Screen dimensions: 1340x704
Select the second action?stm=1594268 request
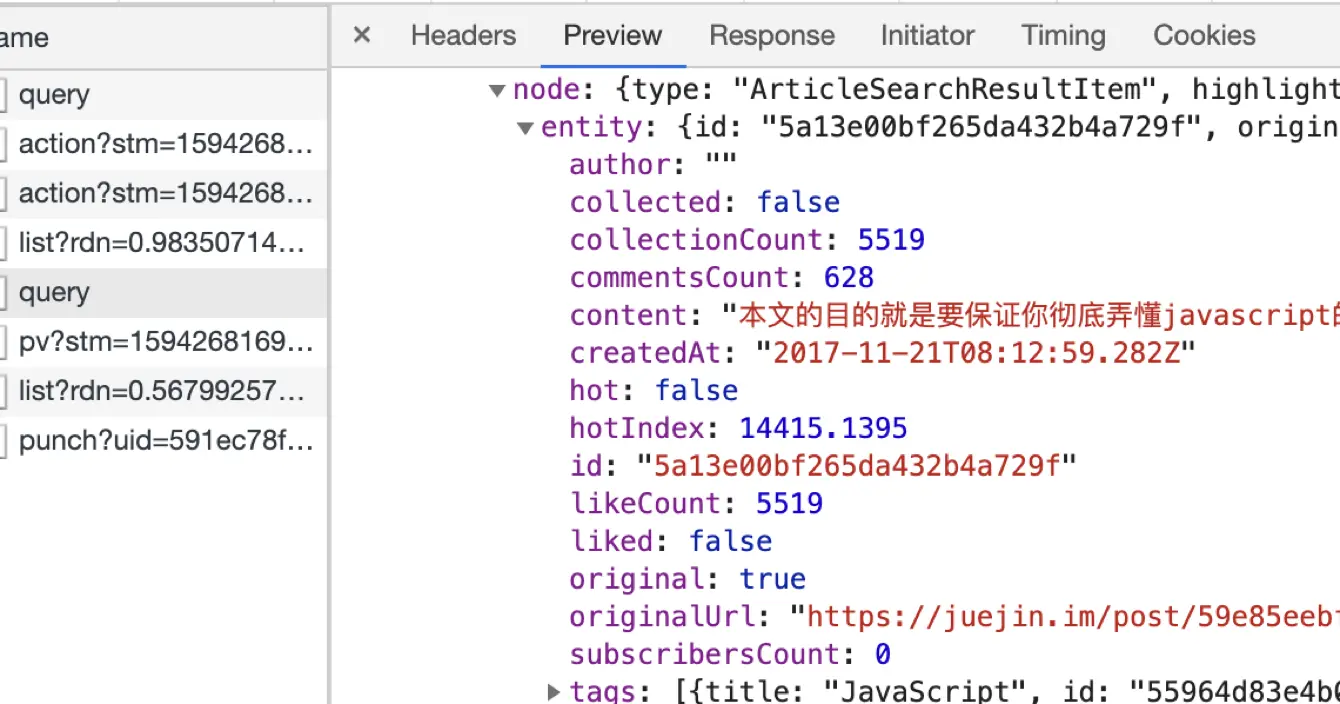163,194
